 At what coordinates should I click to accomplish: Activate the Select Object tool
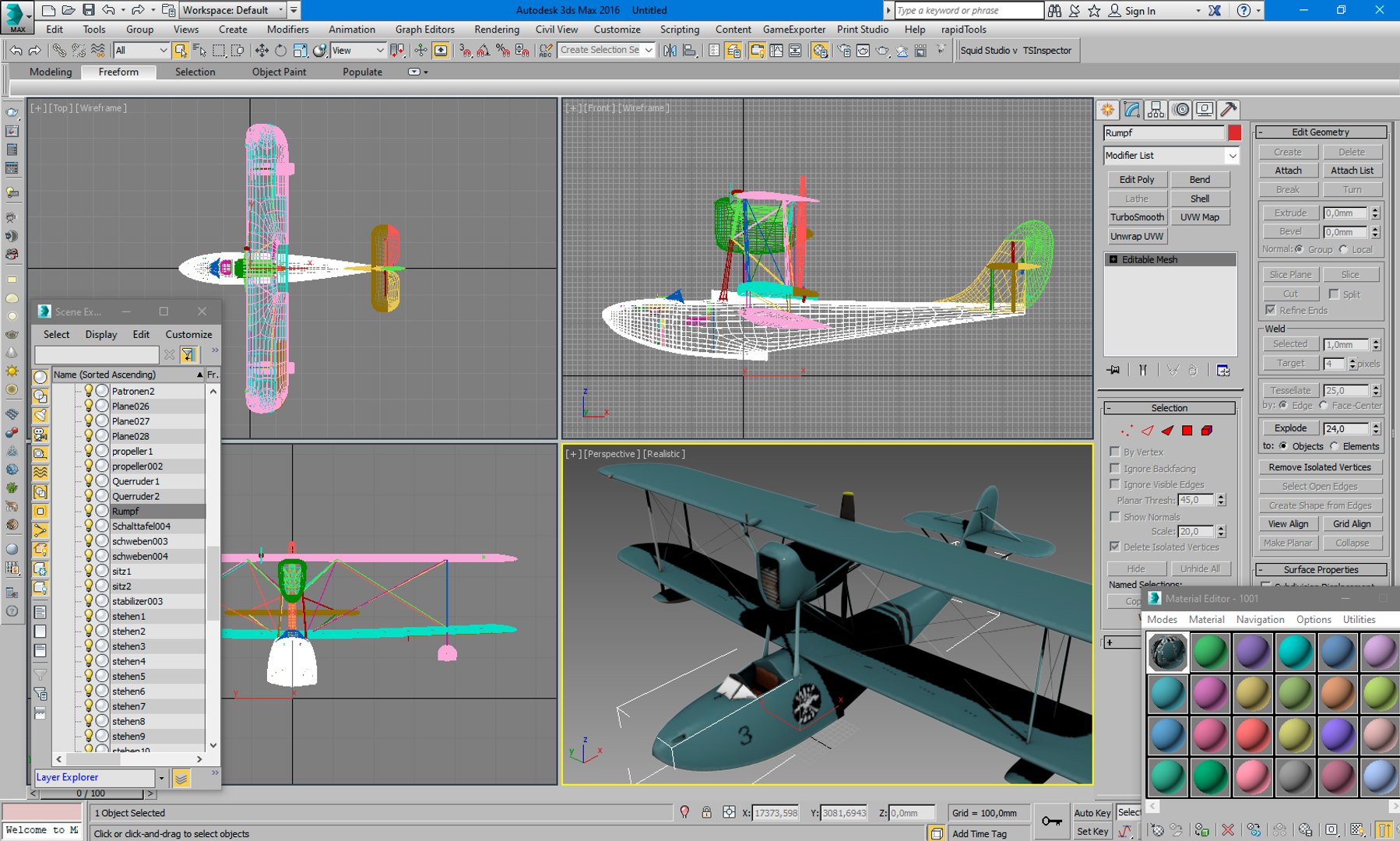[x=181, y=51]
